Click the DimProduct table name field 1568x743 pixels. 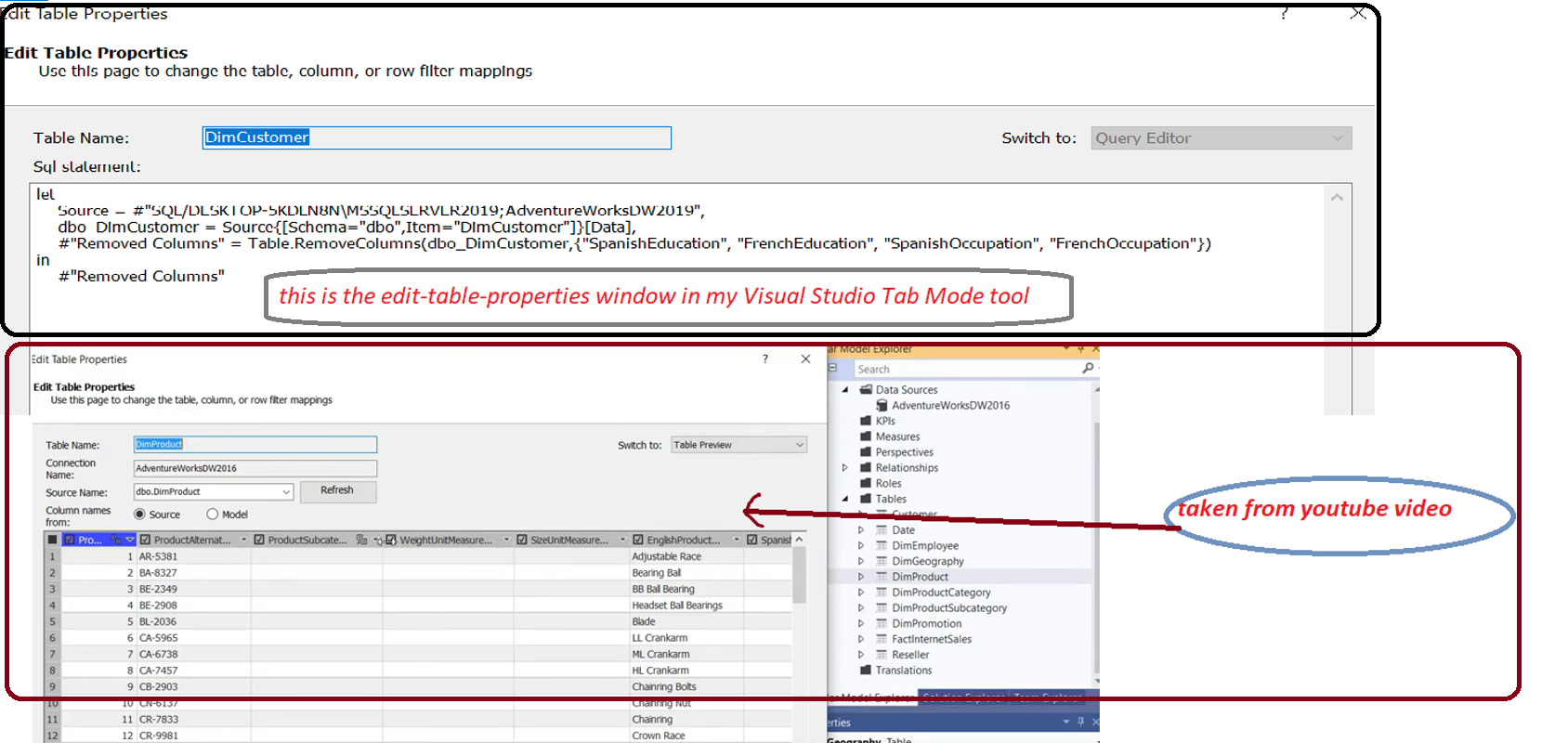[255, 444]
